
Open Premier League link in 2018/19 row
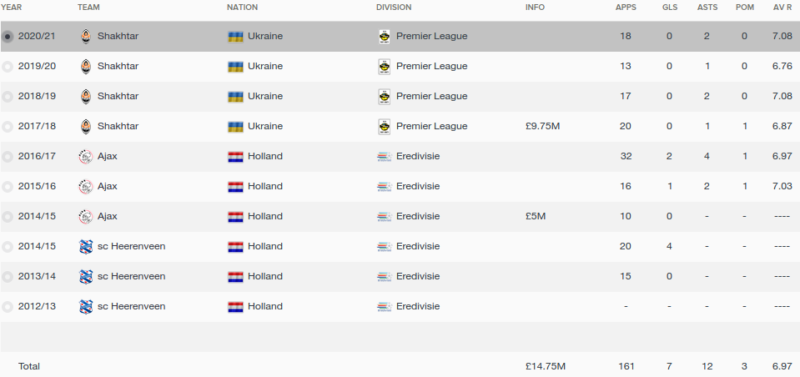point(432,96)
